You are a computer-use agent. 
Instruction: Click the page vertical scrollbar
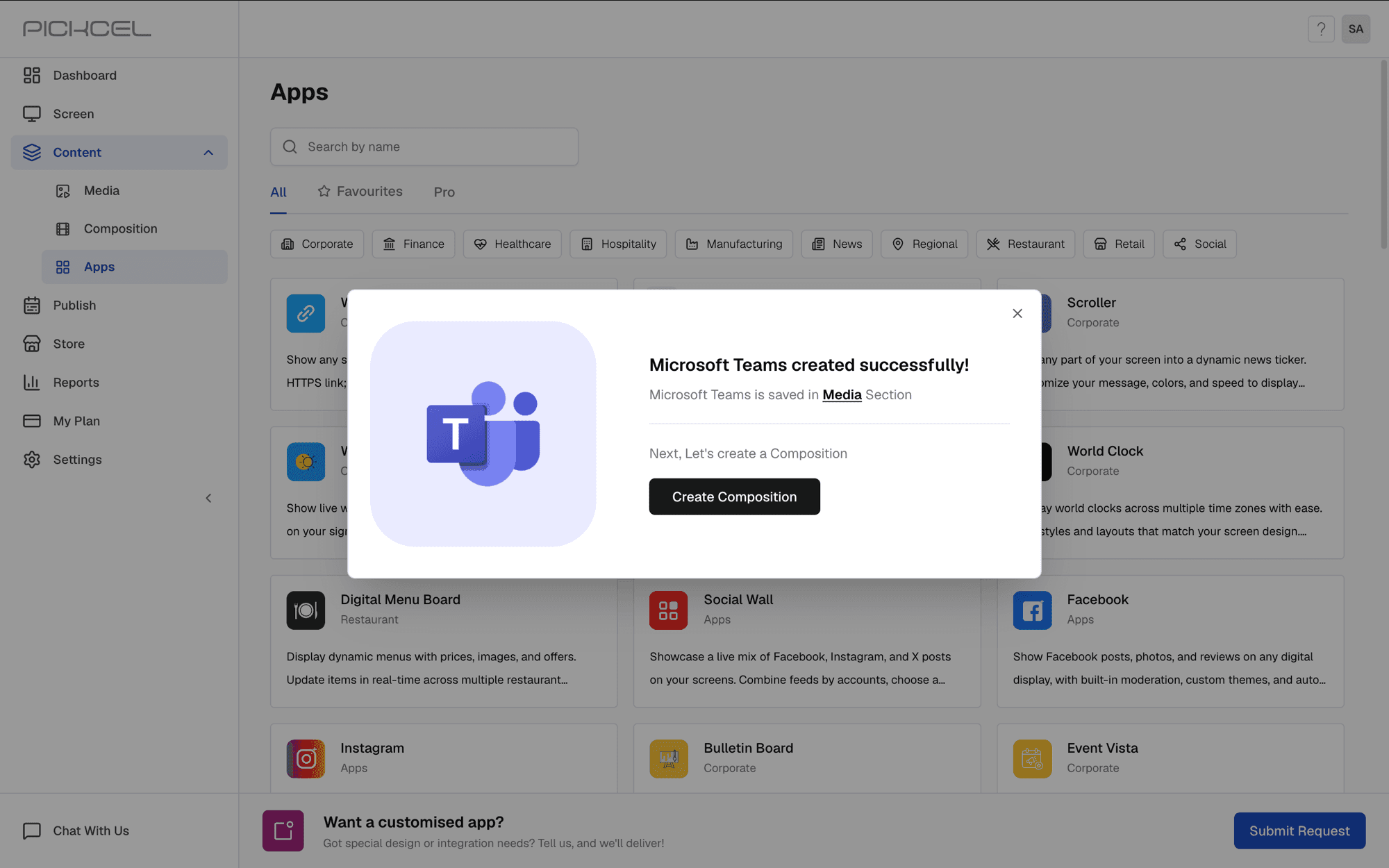click(x=1383, y=154)
